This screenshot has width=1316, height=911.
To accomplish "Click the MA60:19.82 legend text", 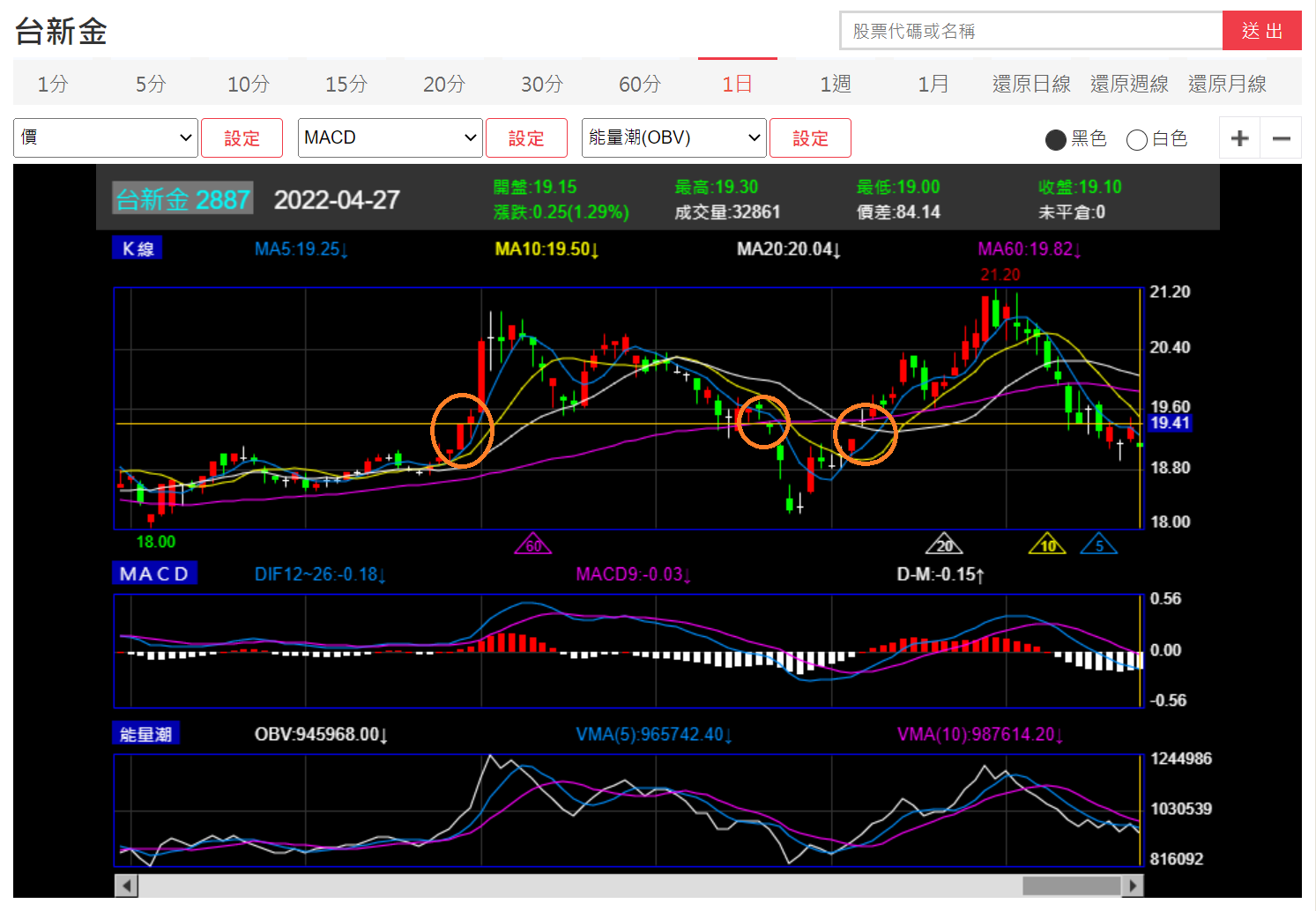I will pos(1030,249).
